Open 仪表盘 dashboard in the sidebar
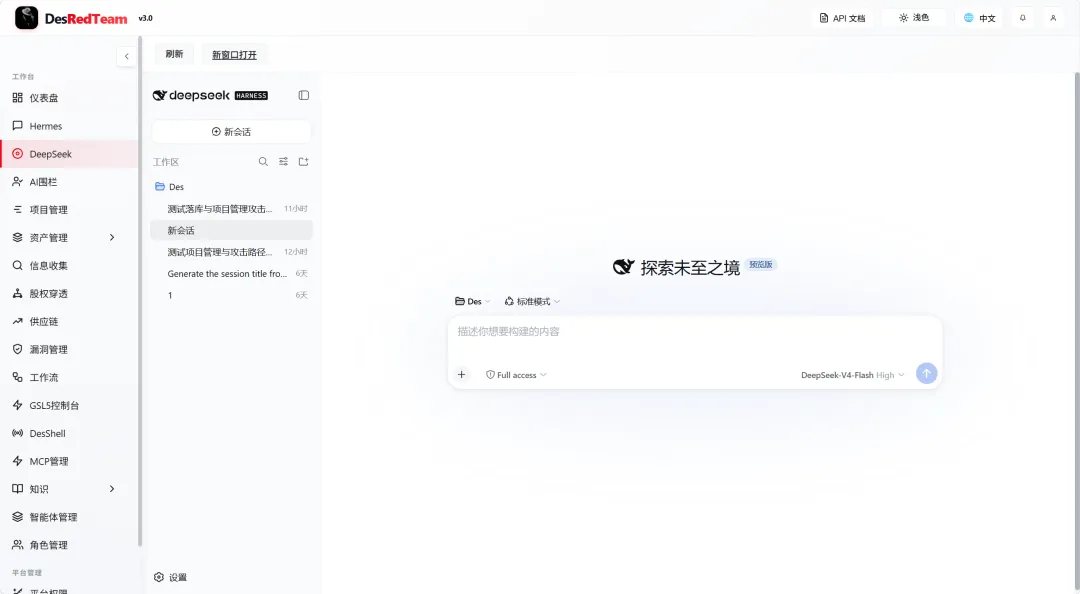This screenshot has height=594, width=1080. click(69, 98)
